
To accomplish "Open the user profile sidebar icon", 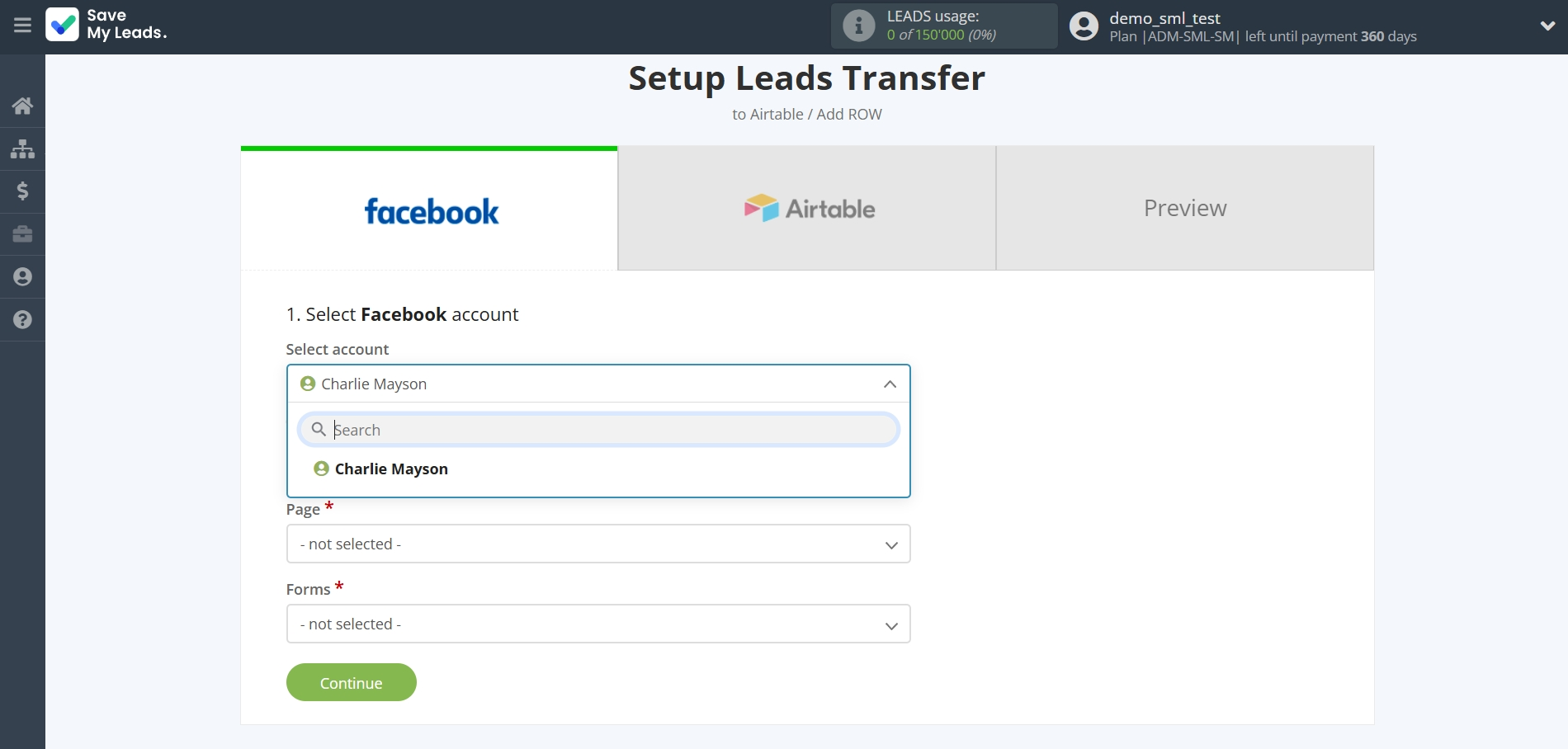I will coord(22,277).
